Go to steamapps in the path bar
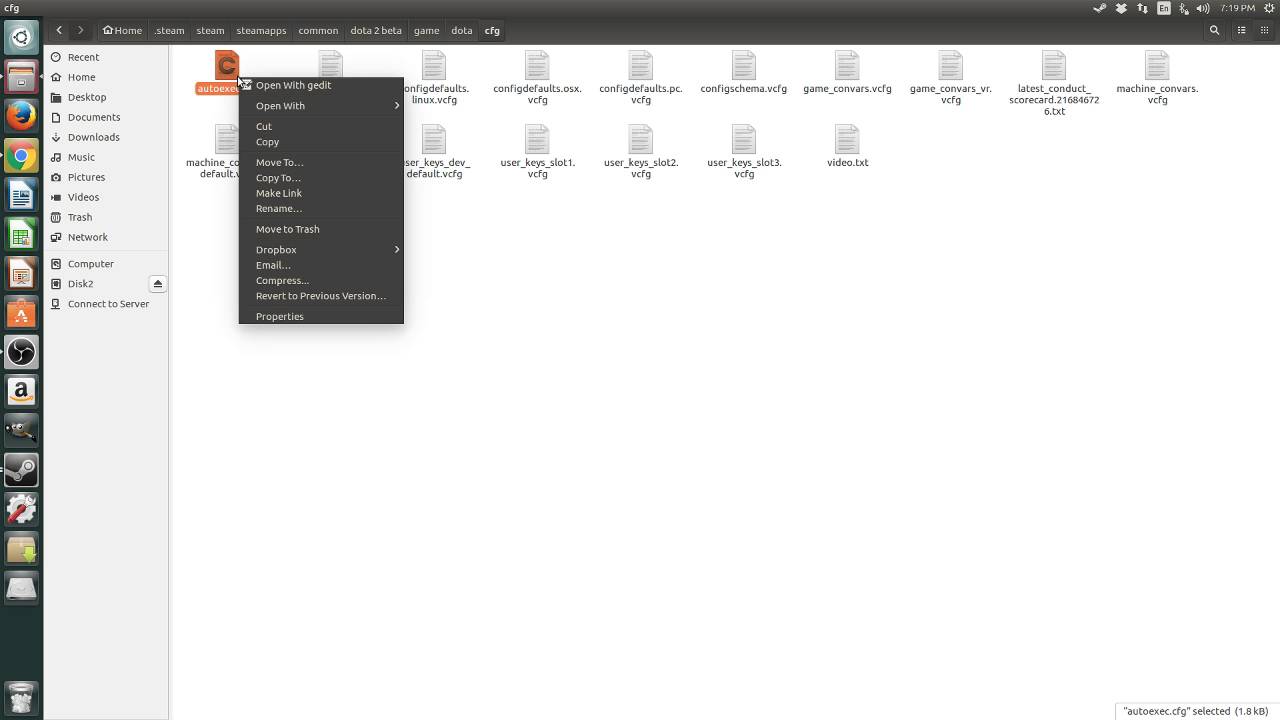The width and height of the screenshot is (1280, 720). [x=261, y=30]
